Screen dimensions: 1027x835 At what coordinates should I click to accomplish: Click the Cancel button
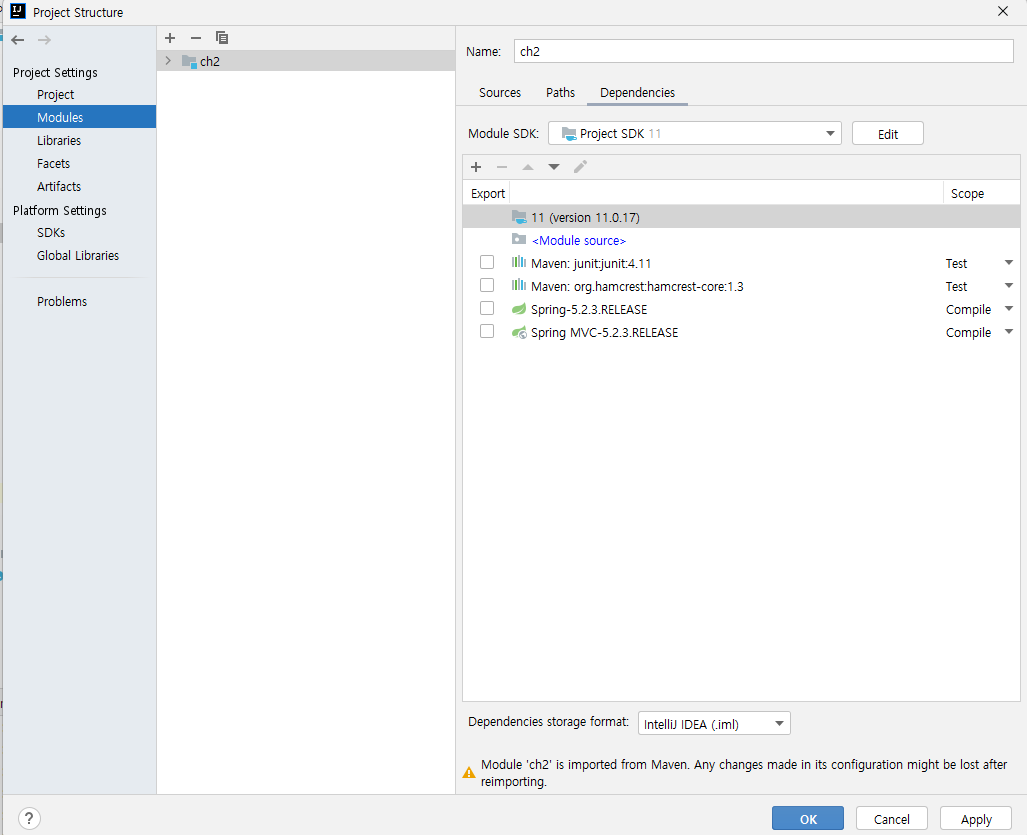[891, 819]
